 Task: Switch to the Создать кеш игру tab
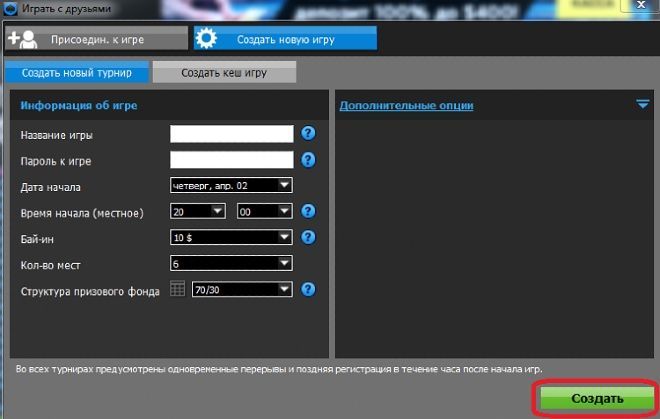coord(224,73)
